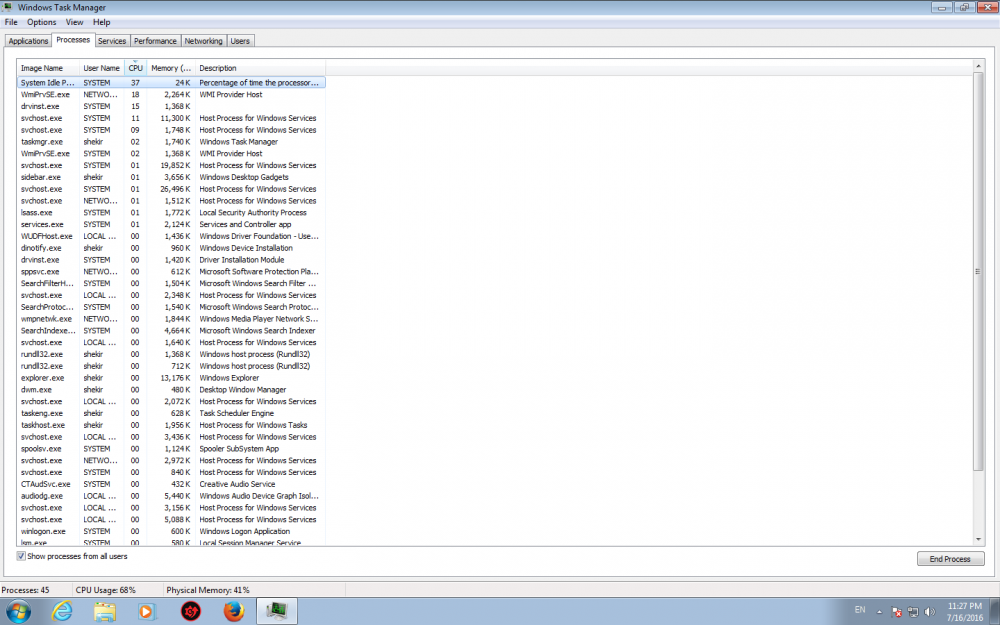Select the Processes tab
This screenshot has height=625, width=1000.
click(73, 40)
